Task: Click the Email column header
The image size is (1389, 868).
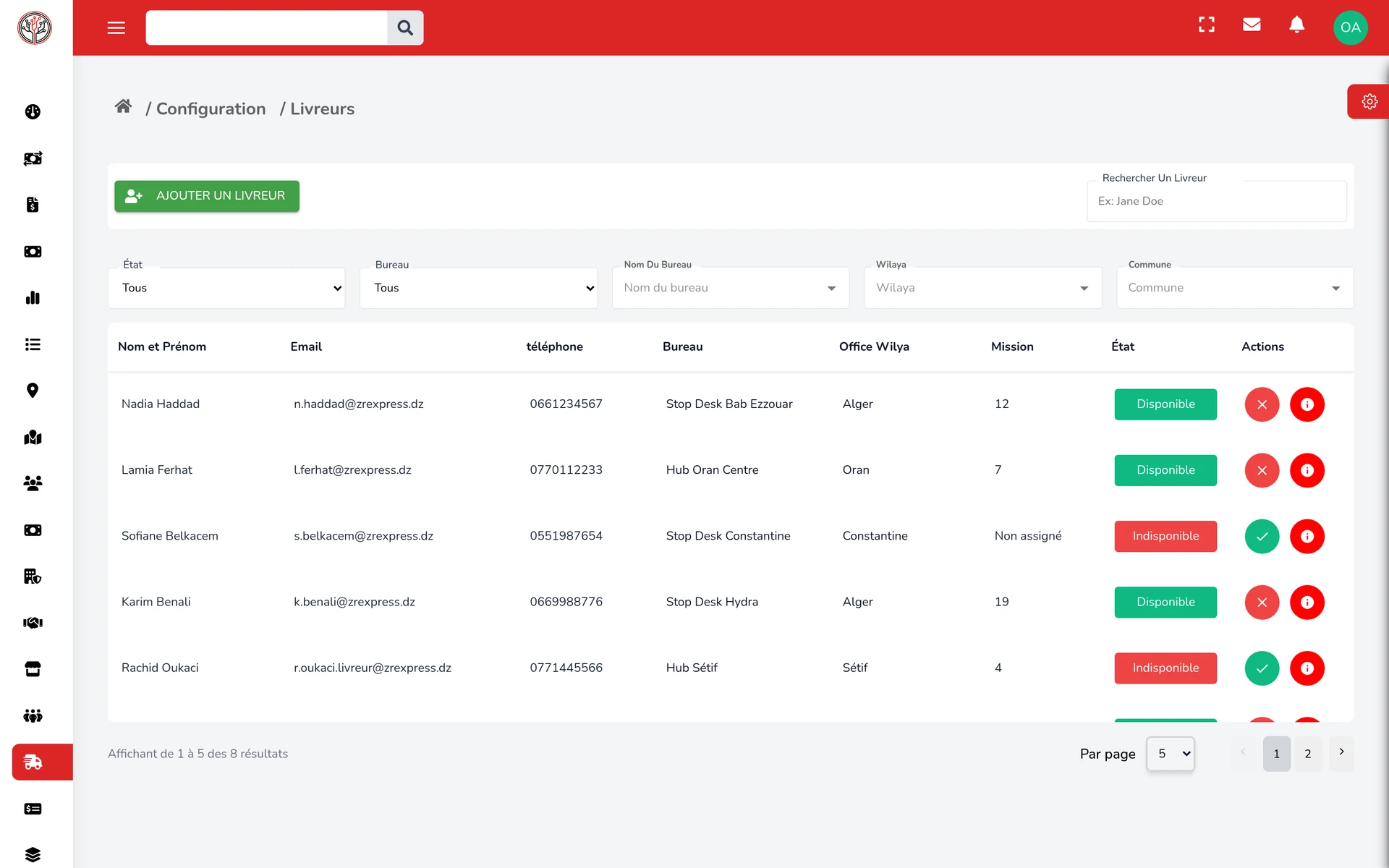Action: [306, 346]
